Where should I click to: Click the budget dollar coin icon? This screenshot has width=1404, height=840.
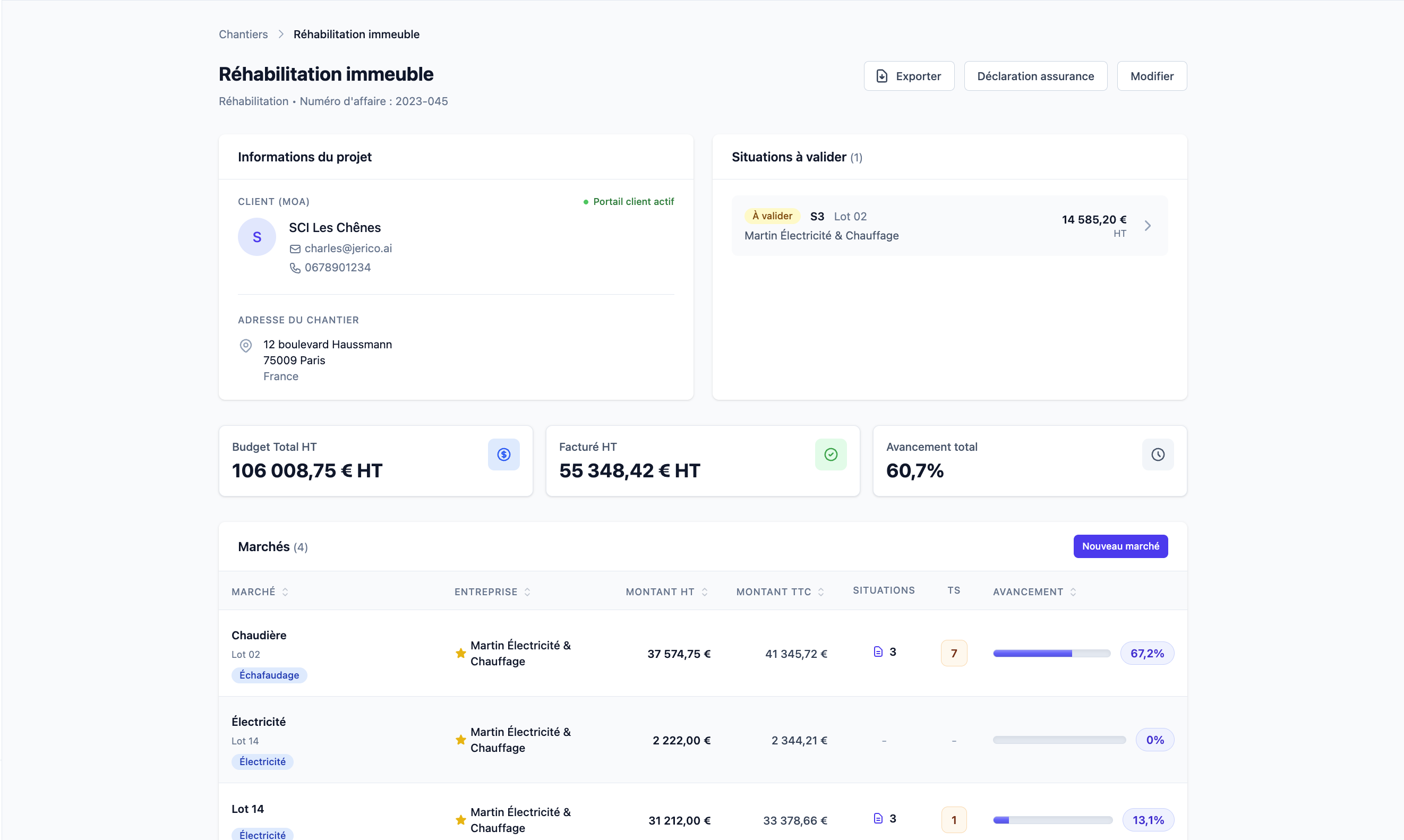(503, 455)
